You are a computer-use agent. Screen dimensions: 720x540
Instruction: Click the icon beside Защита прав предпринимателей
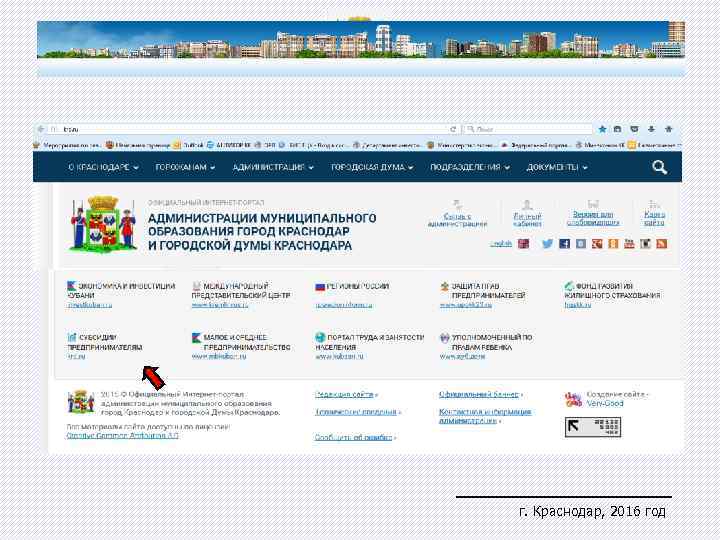coord(444,287)
